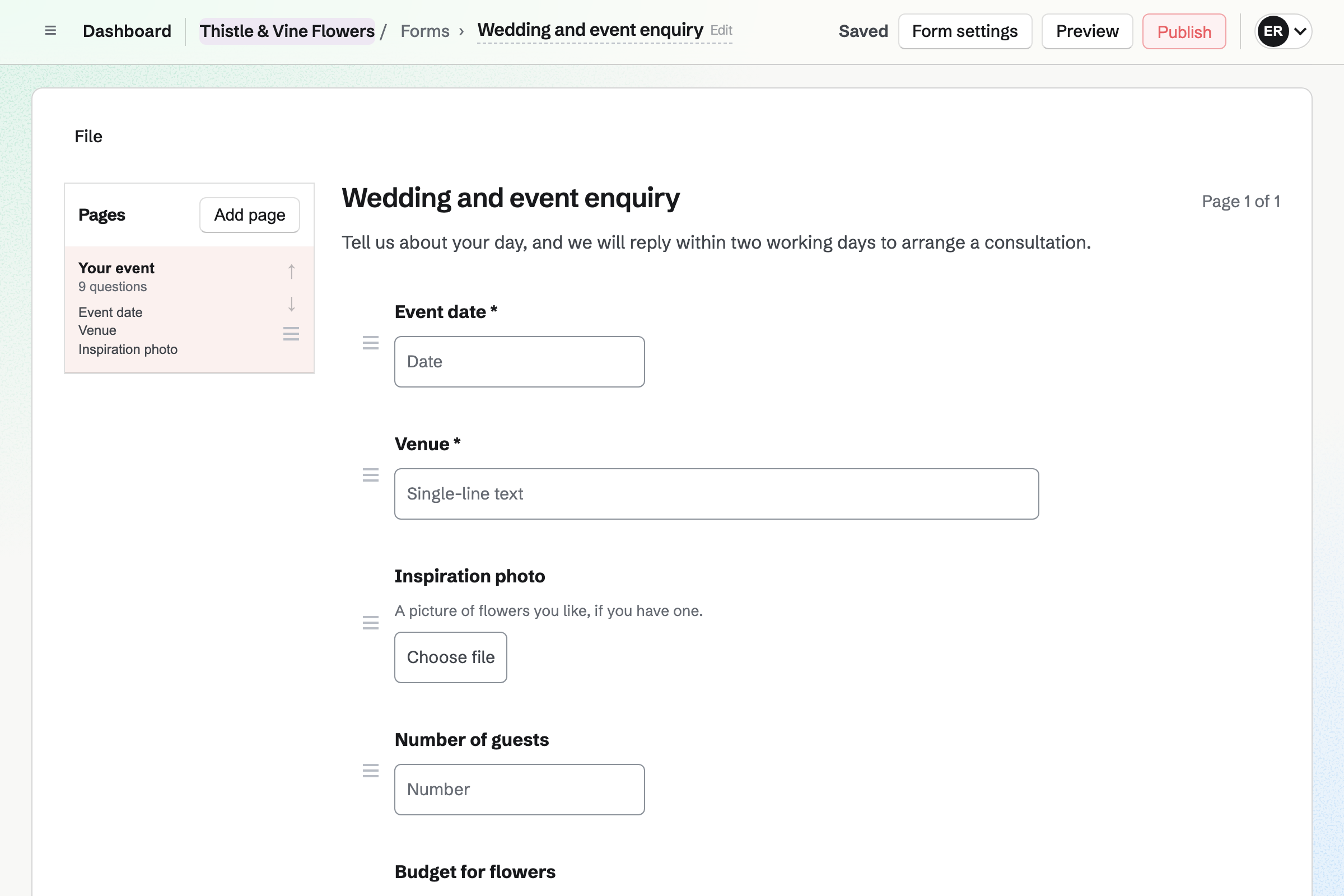Click the 'Wedding and event enquiry' form heading

pyautogui.click(x=511, y=198)
